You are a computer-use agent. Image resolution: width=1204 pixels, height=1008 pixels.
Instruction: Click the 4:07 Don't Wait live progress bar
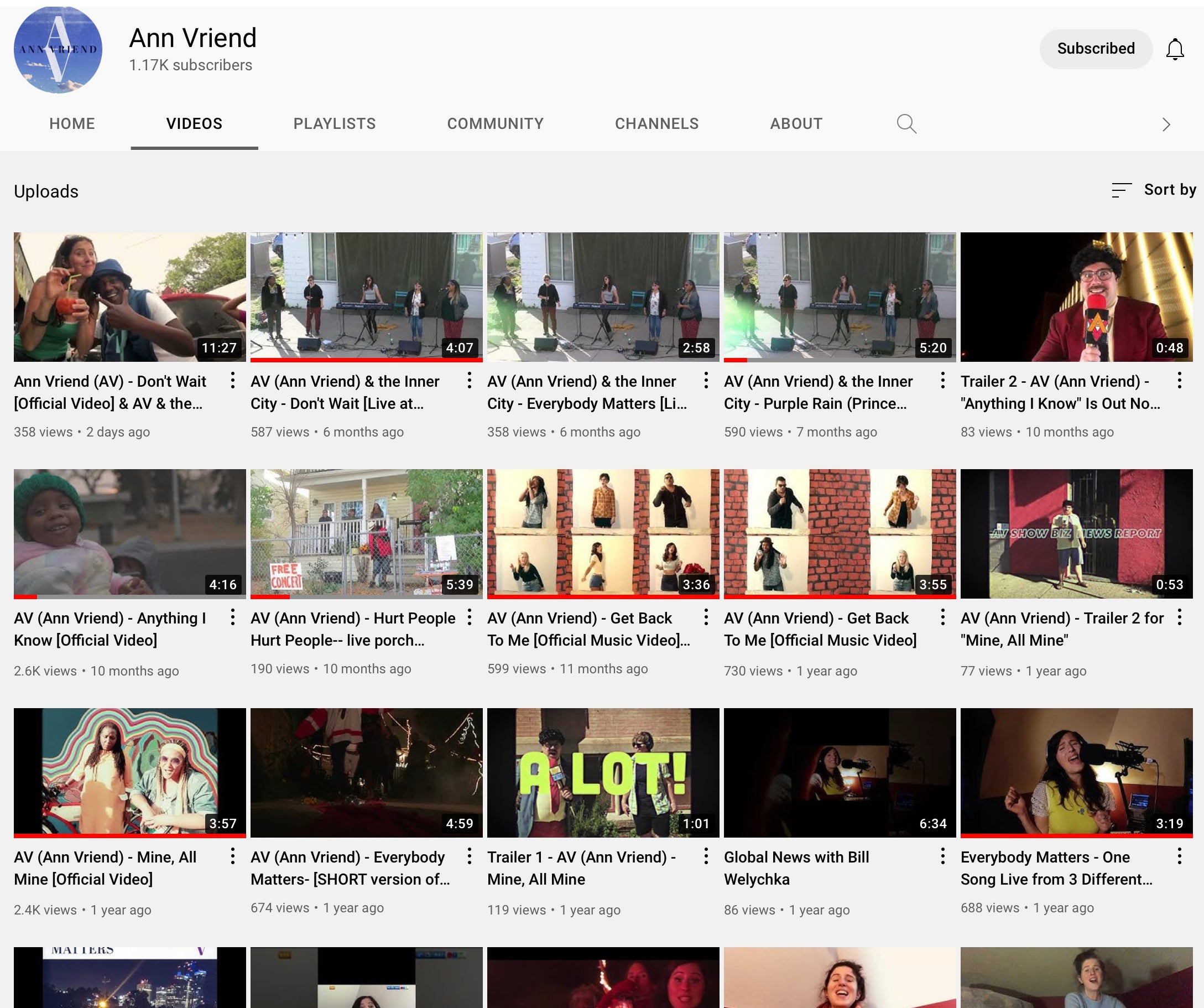(366, 360)
